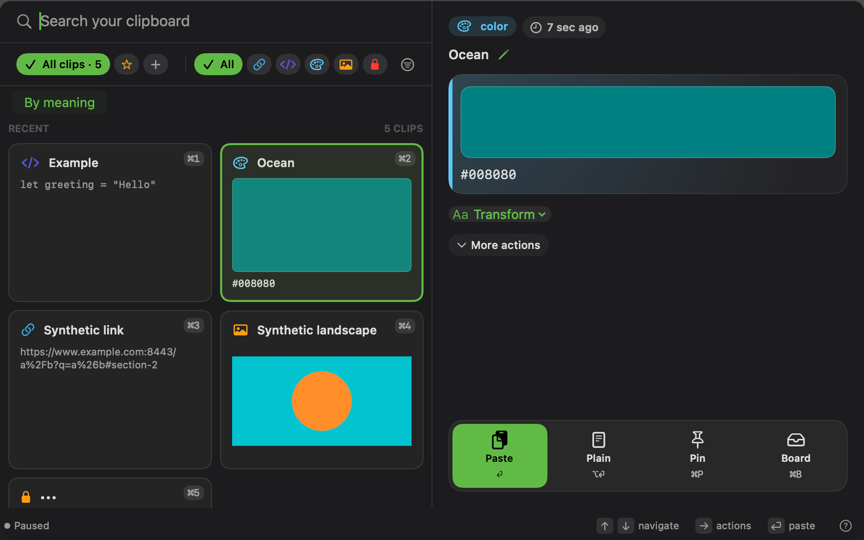This screenshot has height=540, width=864.
Task: Filter clips by code type
Action: click(288, 64)
